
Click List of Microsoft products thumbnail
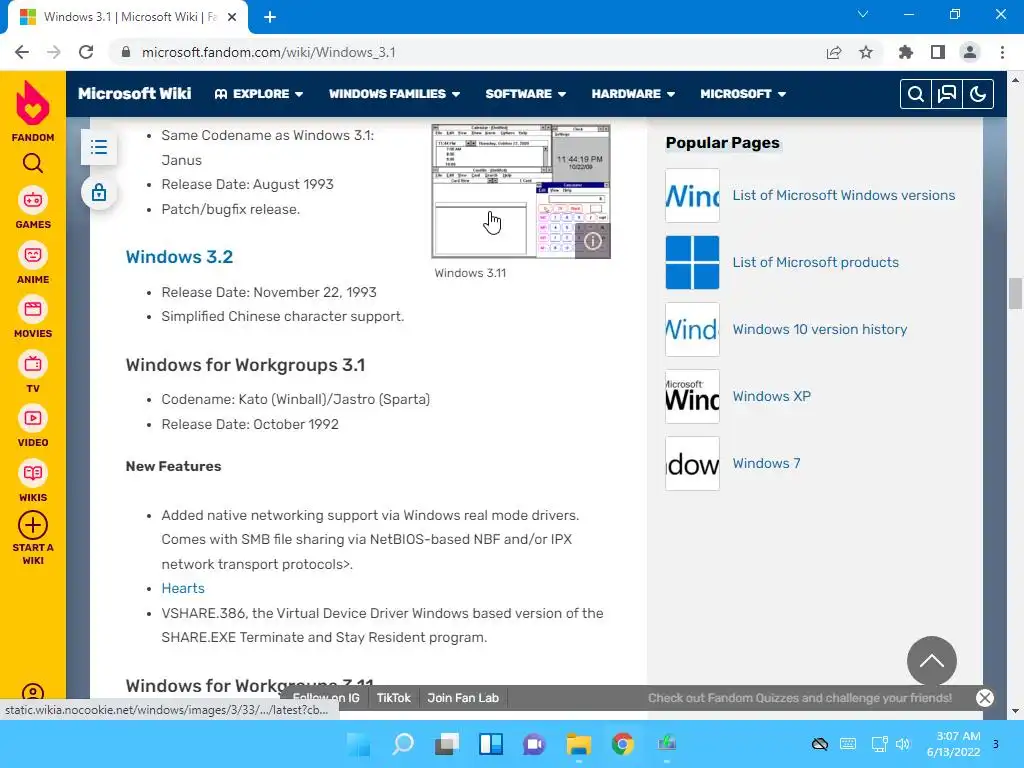[x=692, y=263]
